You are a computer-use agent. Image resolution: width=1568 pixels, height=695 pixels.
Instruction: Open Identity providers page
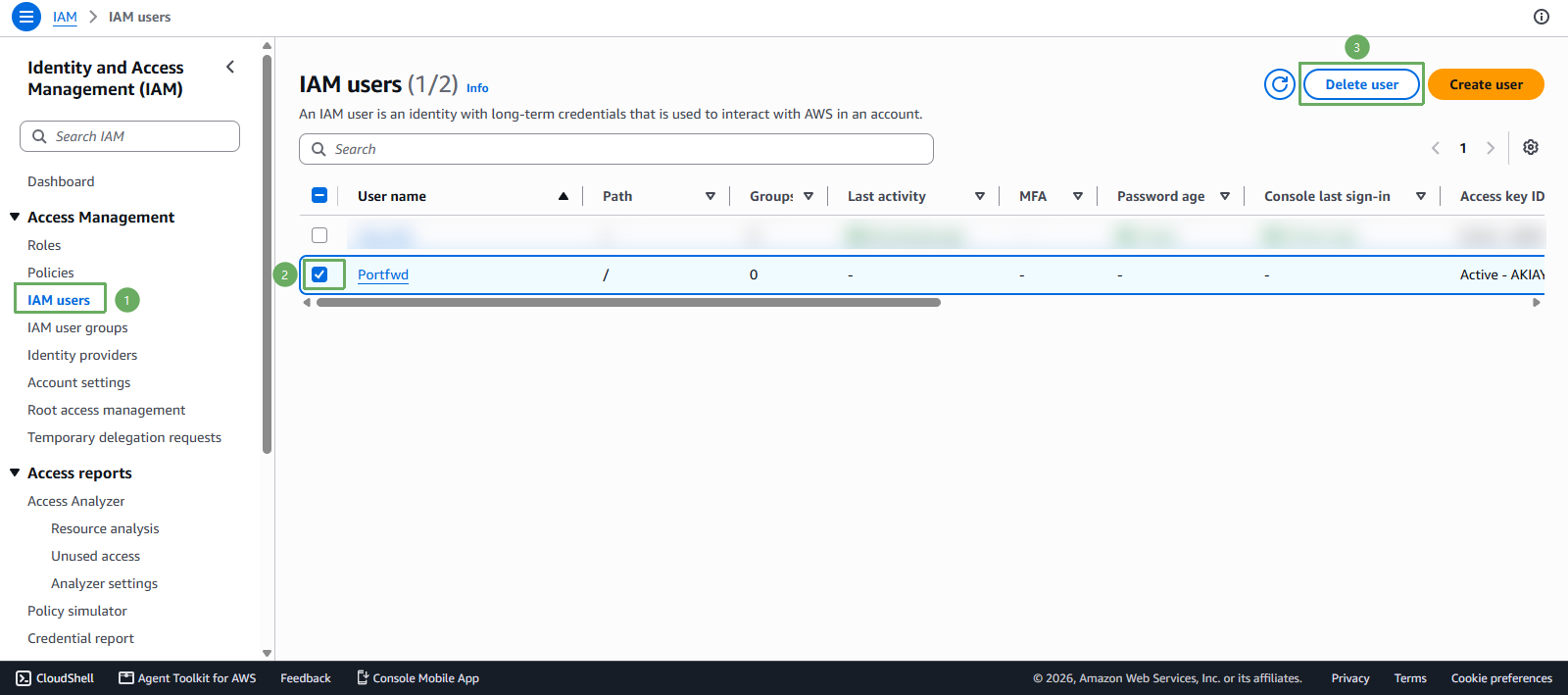pyautogui.click(x=82, y=355)
